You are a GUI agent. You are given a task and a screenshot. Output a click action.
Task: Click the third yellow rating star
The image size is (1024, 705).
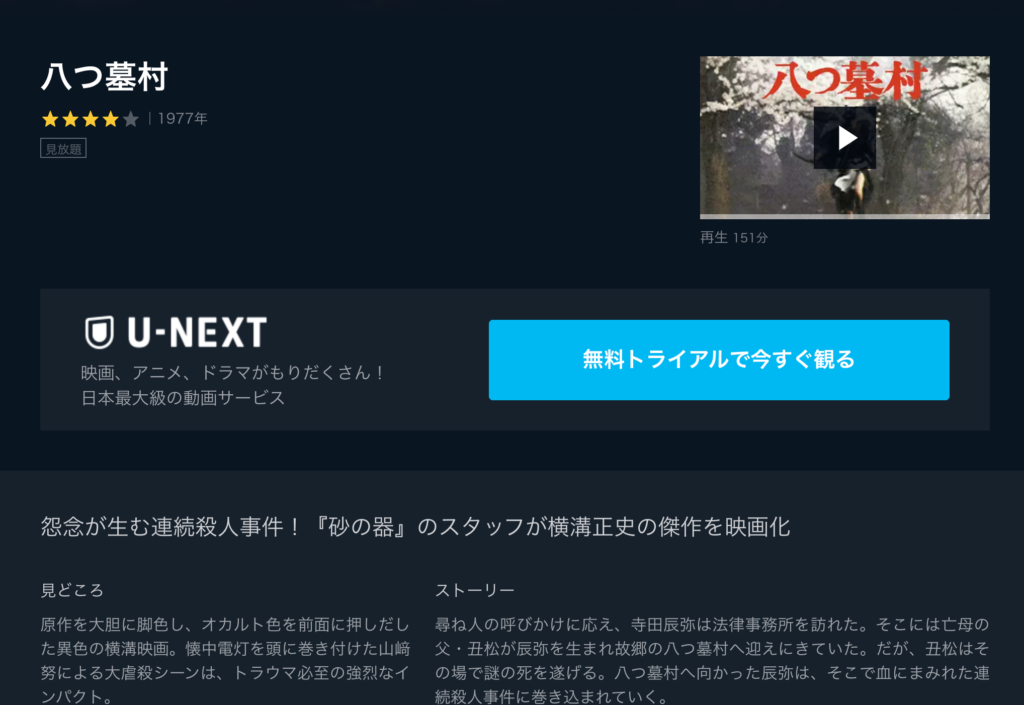point(91,119)
